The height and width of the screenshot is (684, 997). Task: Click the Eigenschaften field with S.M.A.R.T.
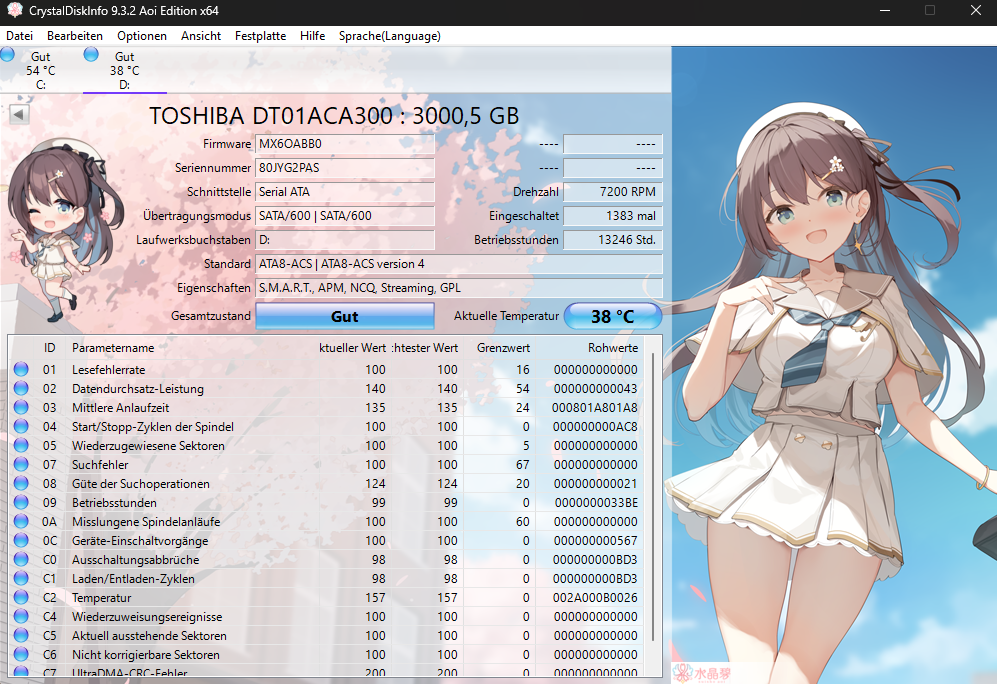[458, 288]
